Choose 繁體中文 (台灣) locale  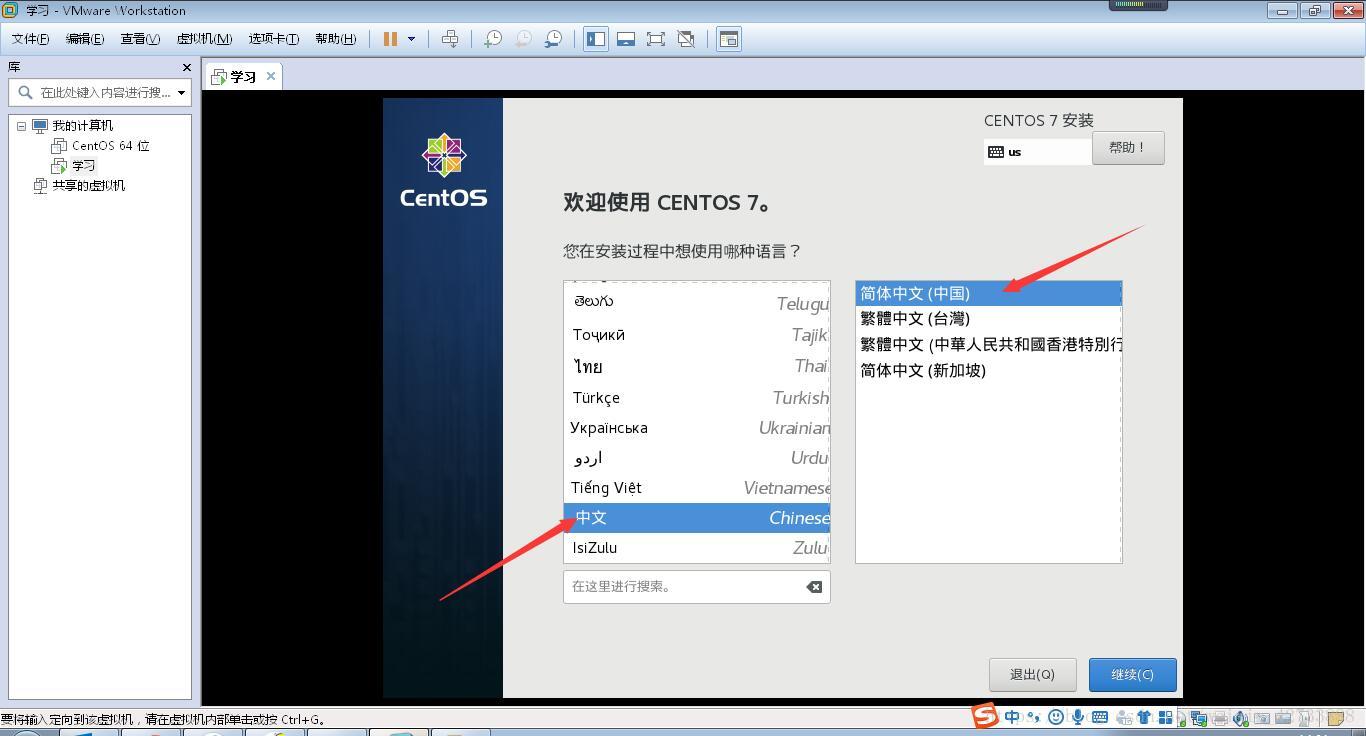coord(989,319)
